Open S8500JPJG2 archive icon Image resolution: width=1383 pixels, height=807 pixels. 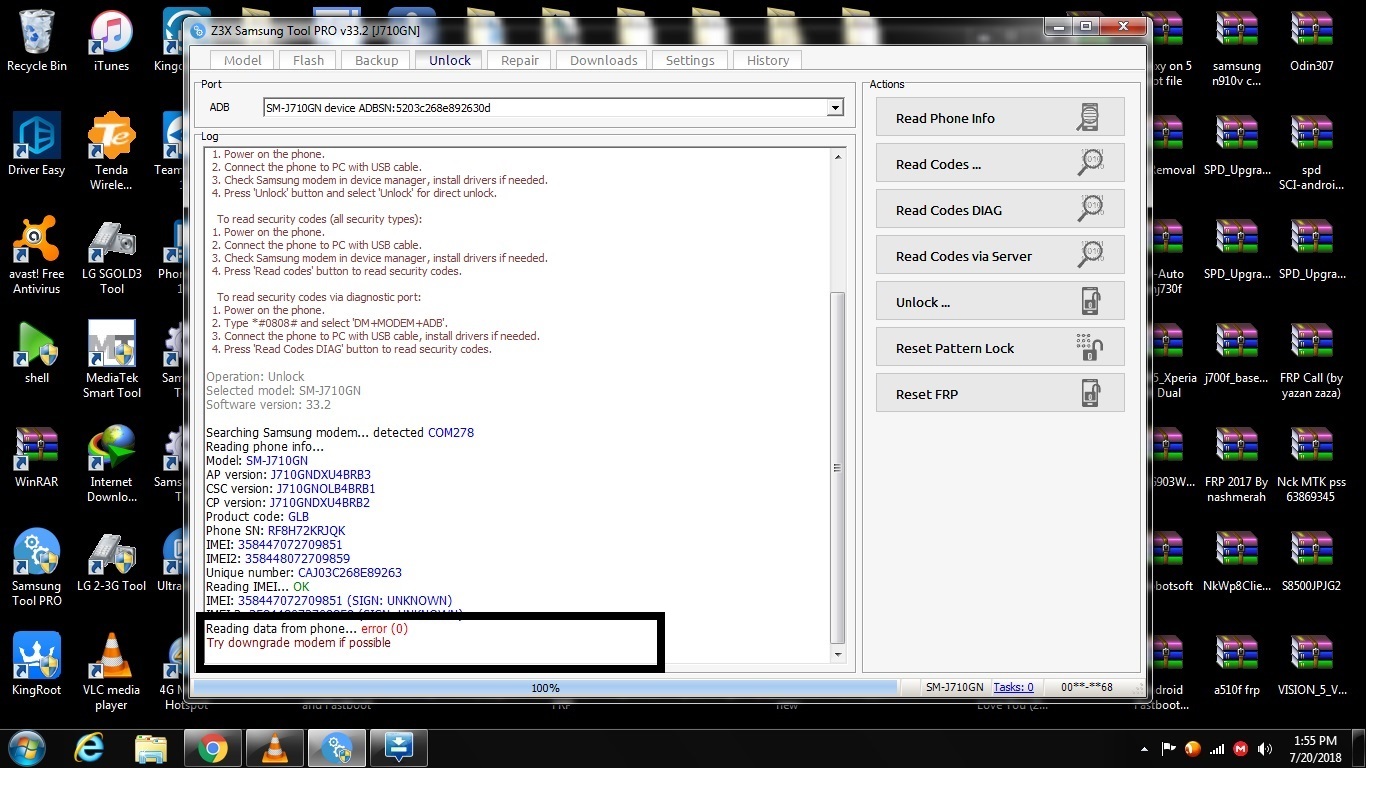click(x=1311, y=561)
